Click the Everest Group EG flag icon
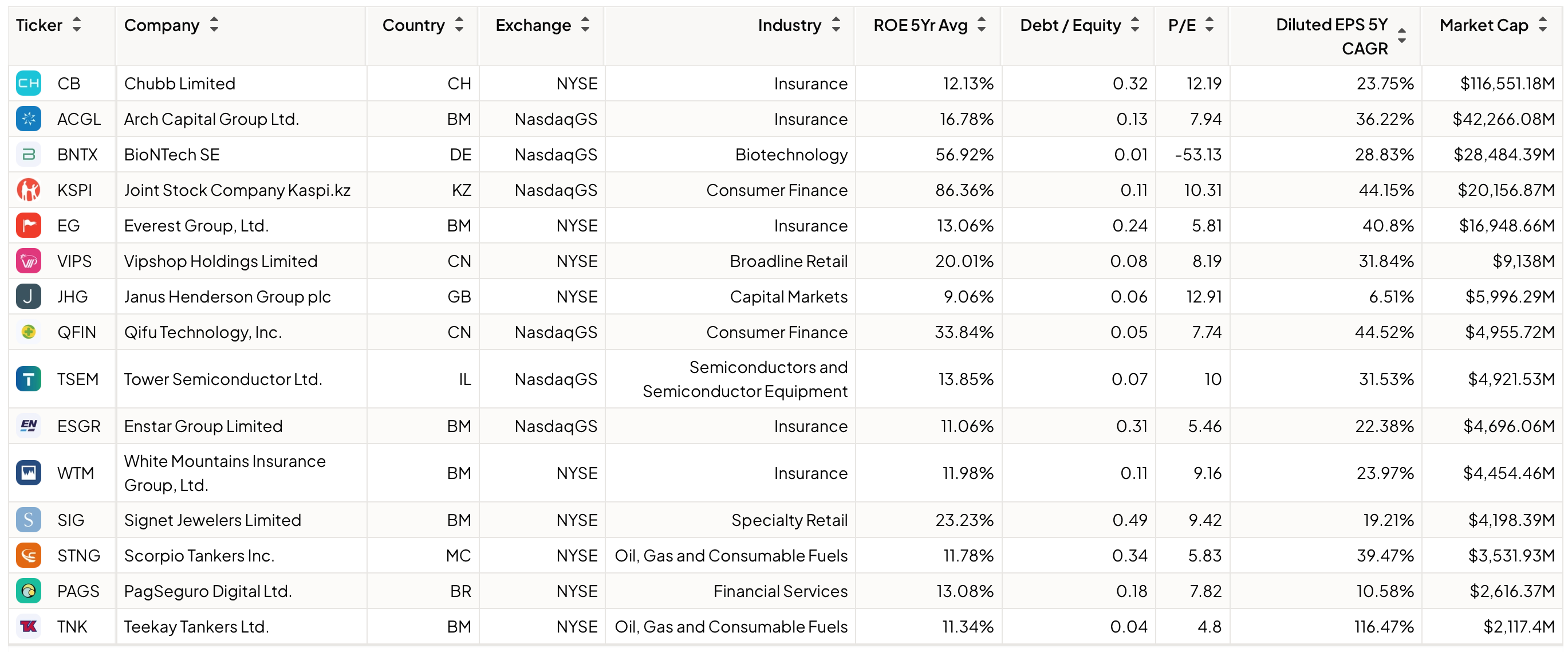The width and height of the screenshot is (1568, 652). [28, 226]
